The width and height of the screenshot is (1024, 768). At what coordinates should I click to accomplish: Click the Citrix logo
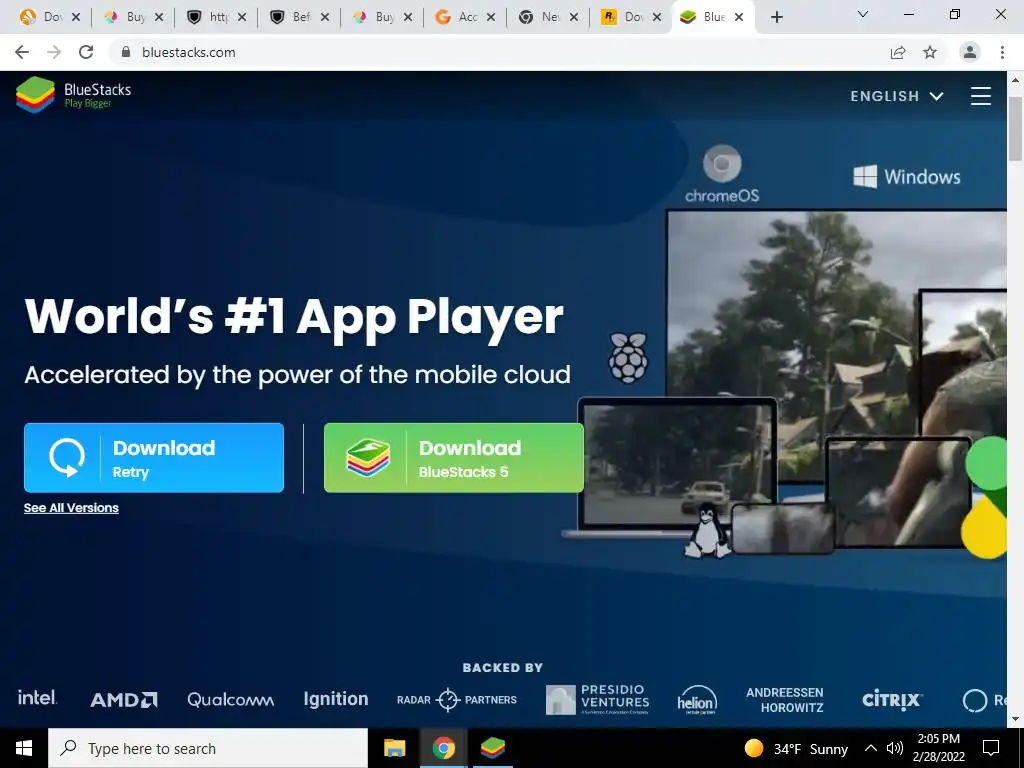[892, 700]
